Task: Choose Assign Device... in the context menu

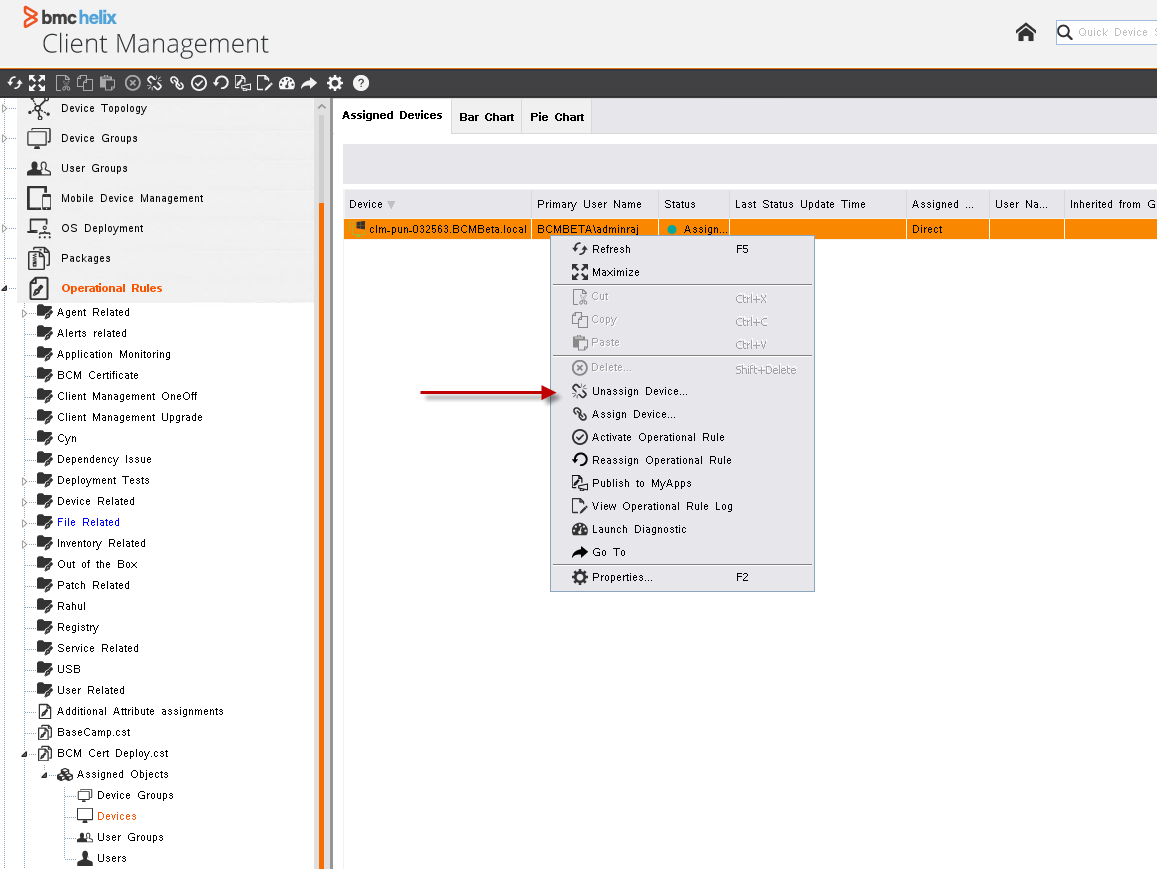Action: tap(683, 415)
